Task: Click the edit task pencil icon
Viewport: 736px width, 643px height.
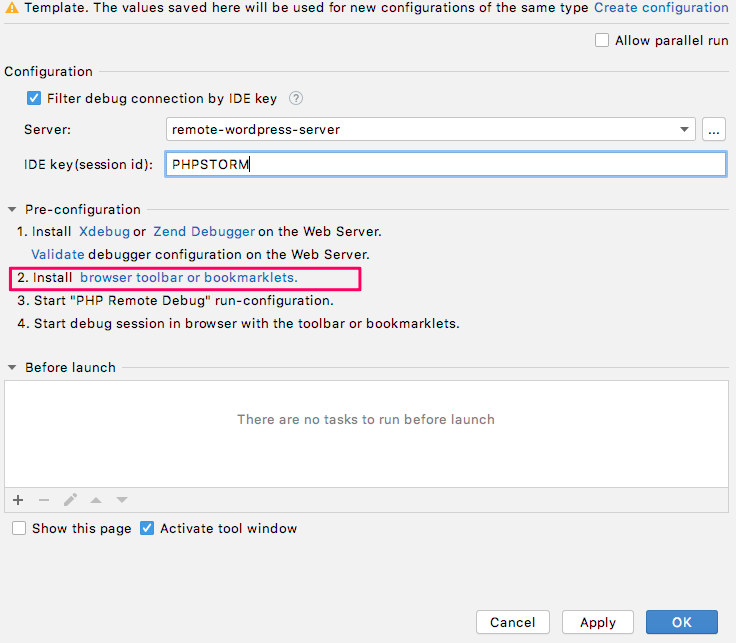Action: point(70,500)
